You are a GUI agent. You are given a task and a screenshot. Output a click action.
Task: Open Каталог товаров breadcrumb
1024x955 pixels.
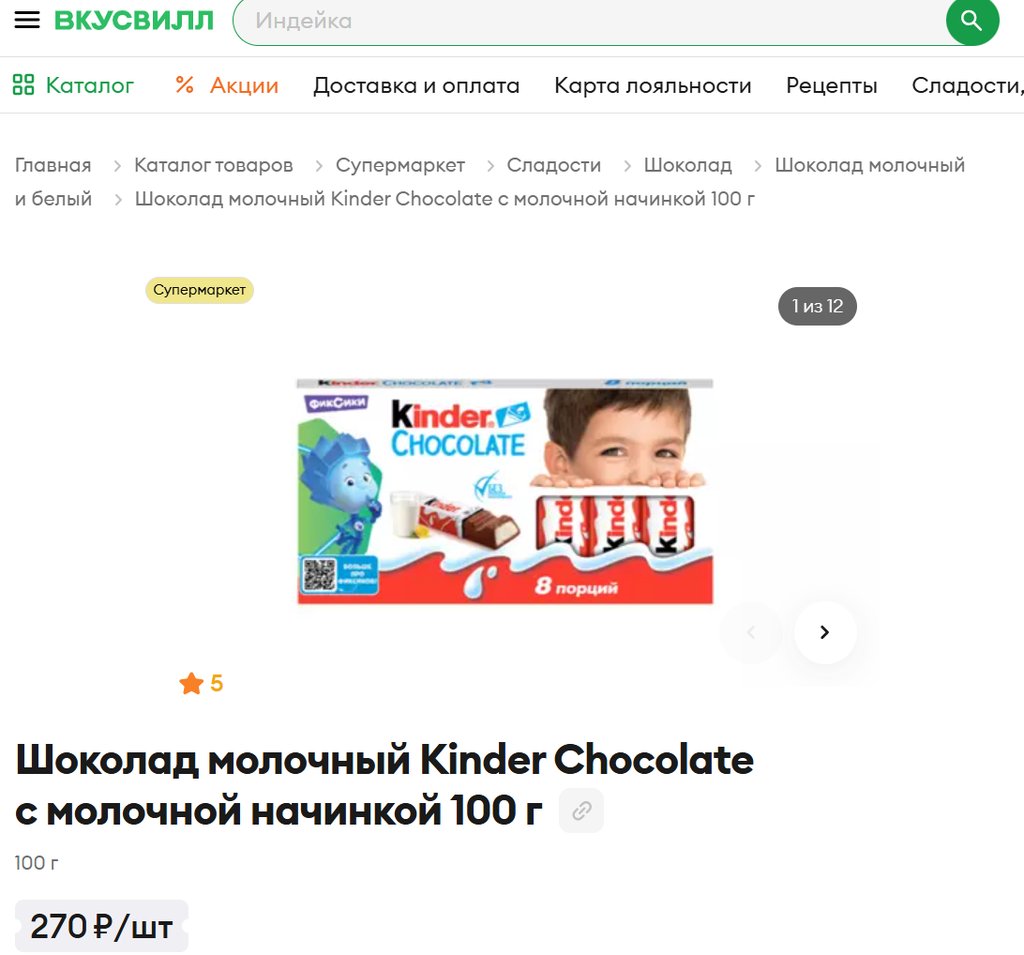tap(214, 165)
